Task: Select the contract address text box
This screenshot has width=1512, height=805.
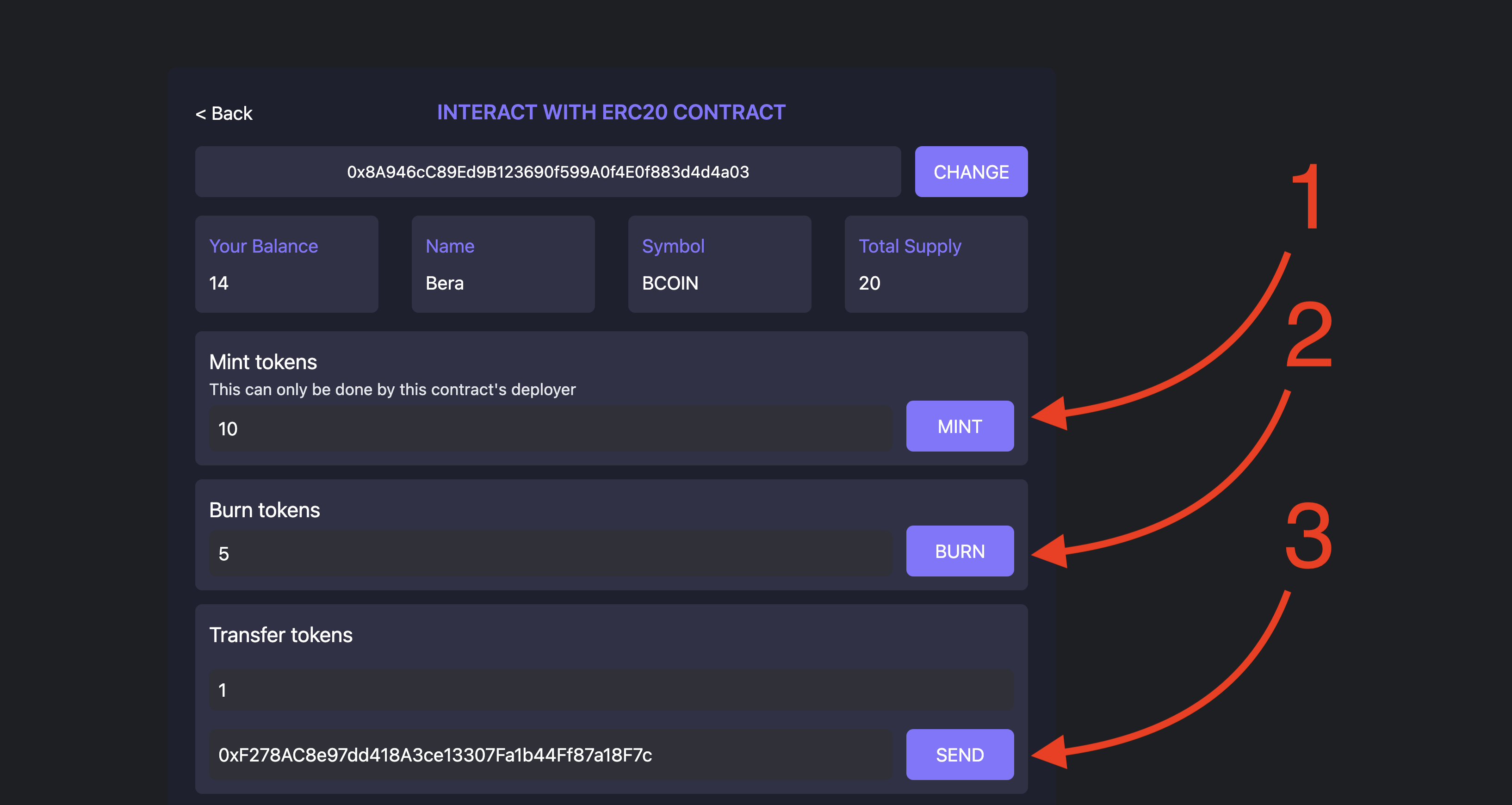Action: (x=547, y=172)
